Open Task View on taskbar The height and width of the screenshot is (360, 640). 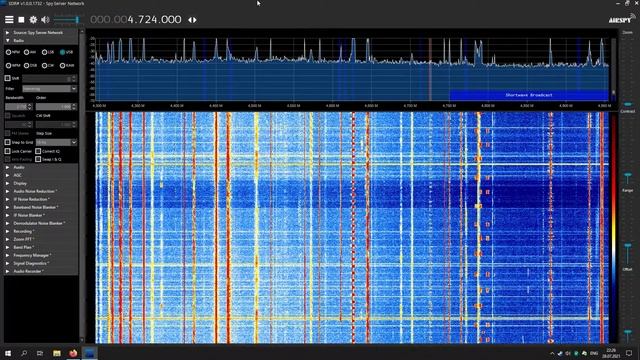click(40, 353)
